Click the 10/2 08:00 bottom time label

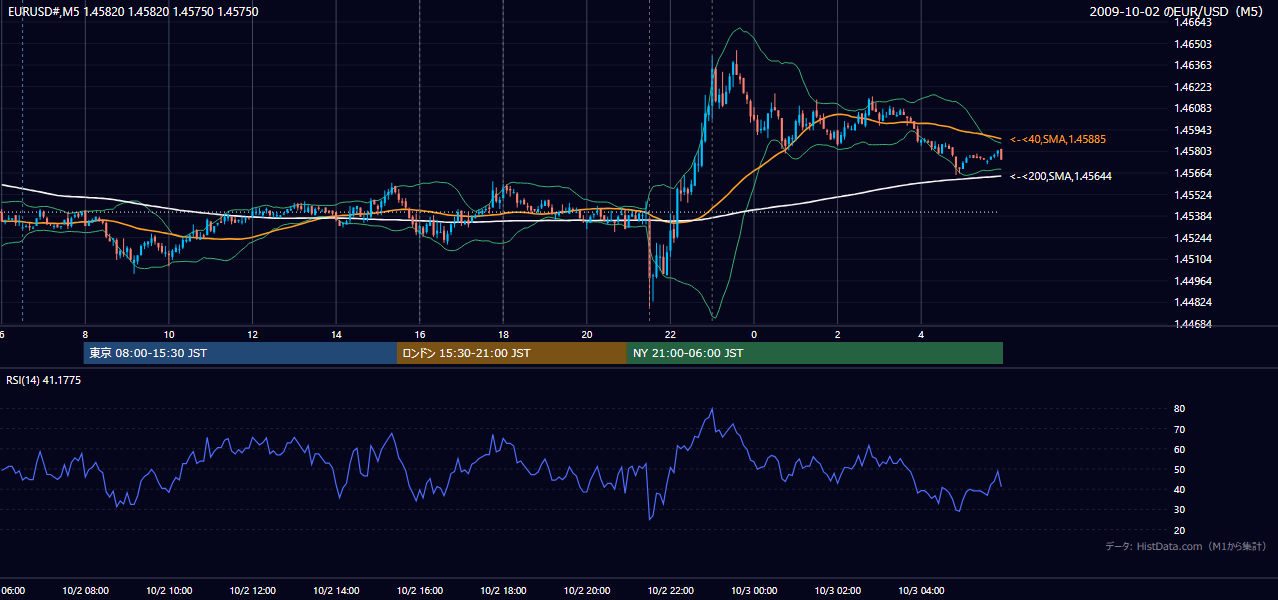(85, 590)
